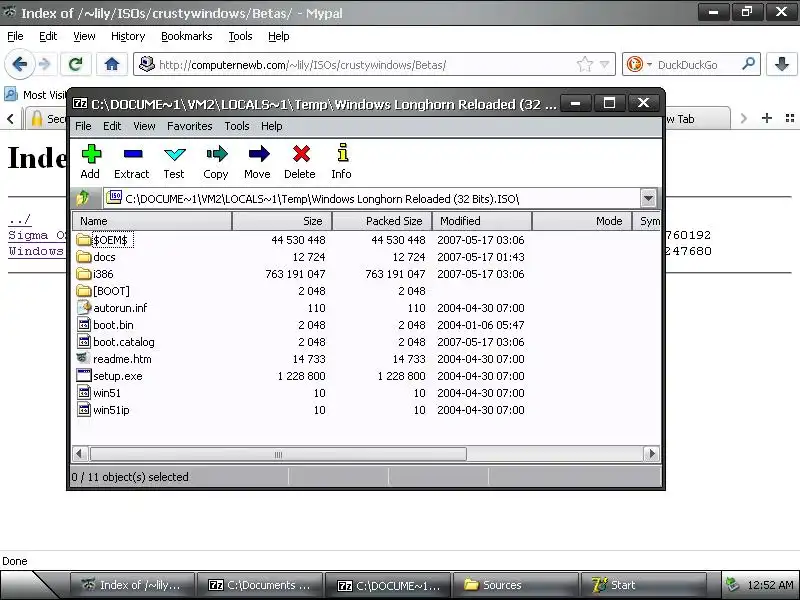Switch to Index of /~lily taskbar button

click(x=133, y=585)
